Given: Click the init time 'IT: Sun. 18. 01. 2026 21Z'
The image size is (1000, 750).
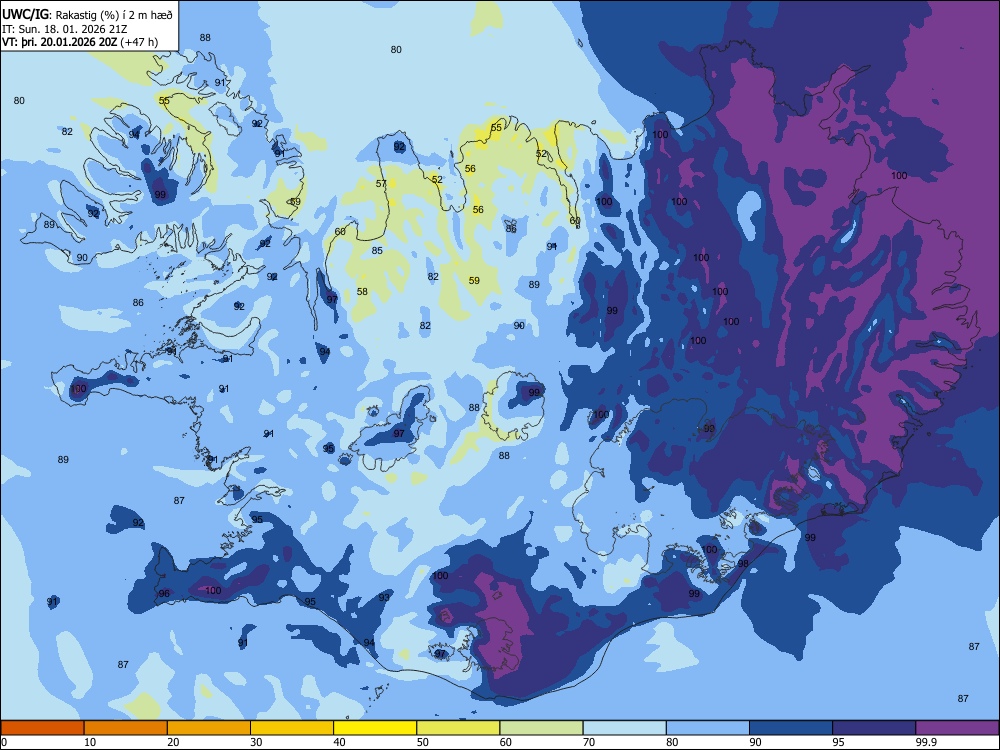Looking at the screenshot, I should (x=64, y=29).
